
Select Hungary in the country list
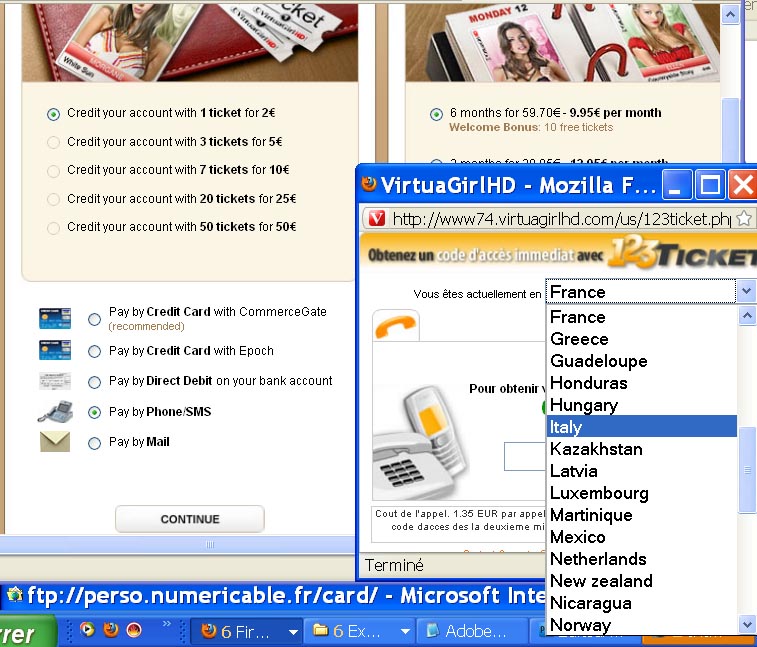[642, 405]
